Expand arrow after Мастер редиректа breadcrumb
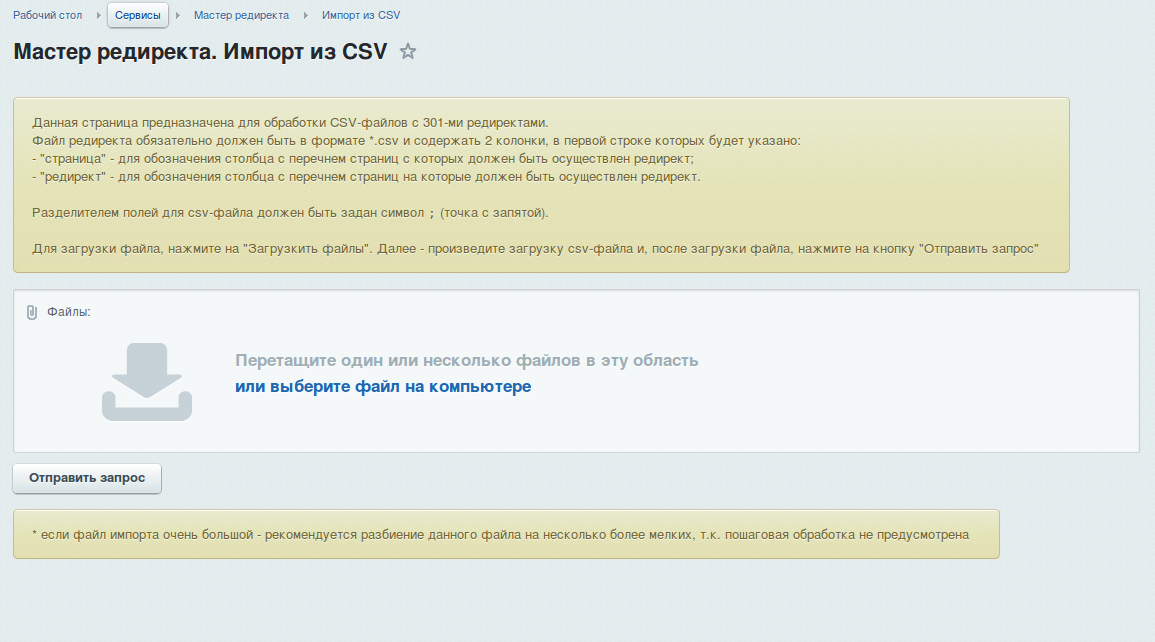 click(306, 16)
